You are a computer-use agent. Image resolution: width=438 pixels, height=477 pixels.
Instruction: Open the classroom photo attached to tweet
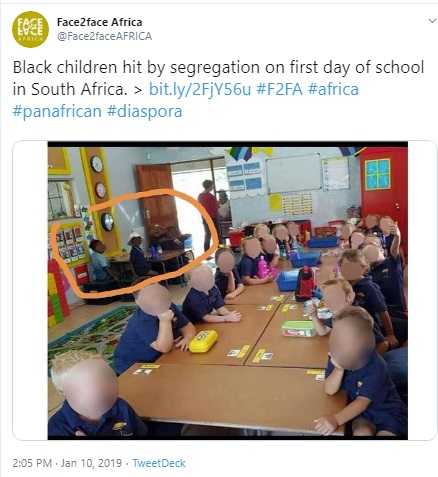[228, 290]
